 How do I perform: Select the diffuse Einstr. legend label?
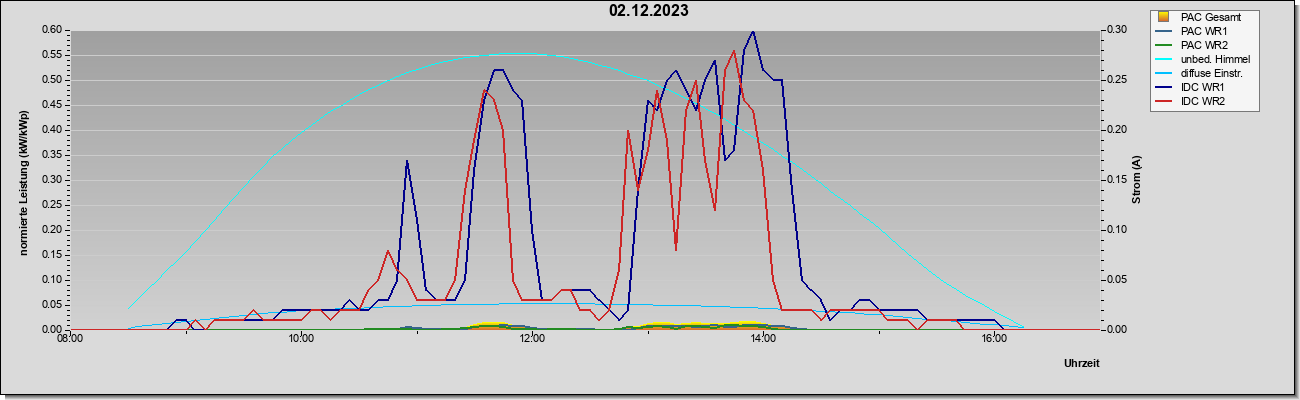point(1212,73)
